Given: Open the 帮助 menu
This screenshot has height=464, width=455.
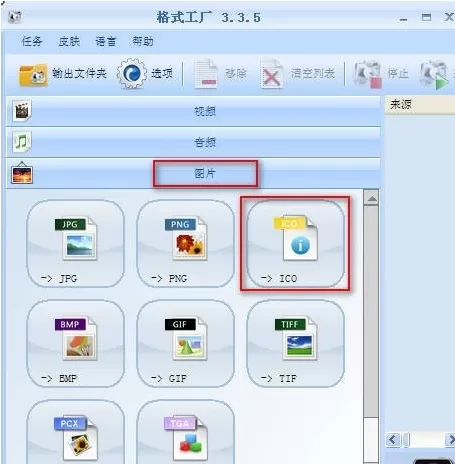Looking at the screenshot, I should (143, 41).
